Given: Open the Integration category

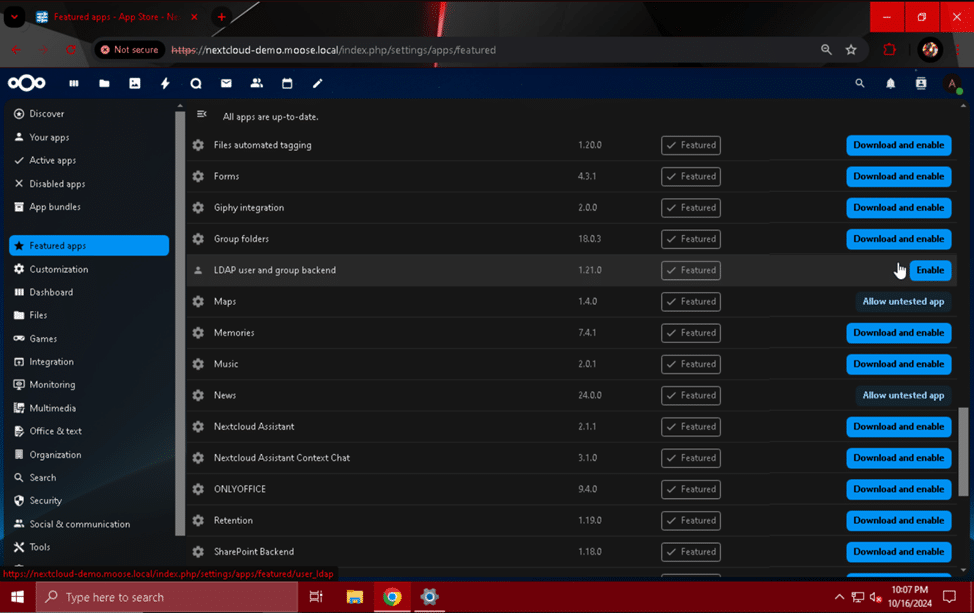Looking at the screenshot, I should 89,361.
